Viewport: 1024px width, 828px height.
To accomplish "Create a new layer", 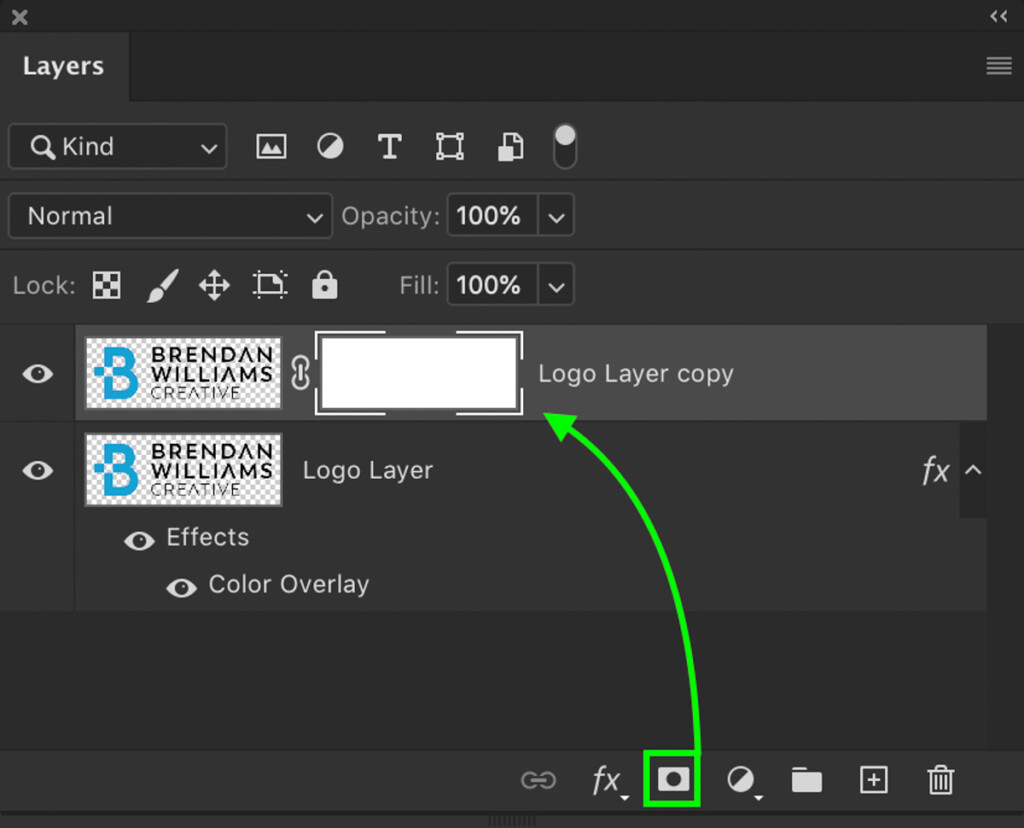I will [x=873, y=779].
